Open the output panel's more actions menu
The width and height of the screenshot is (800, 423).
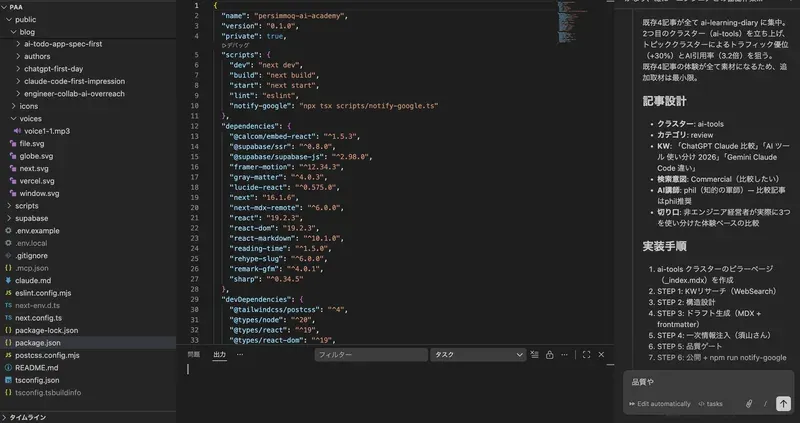[x=564, y=355]
